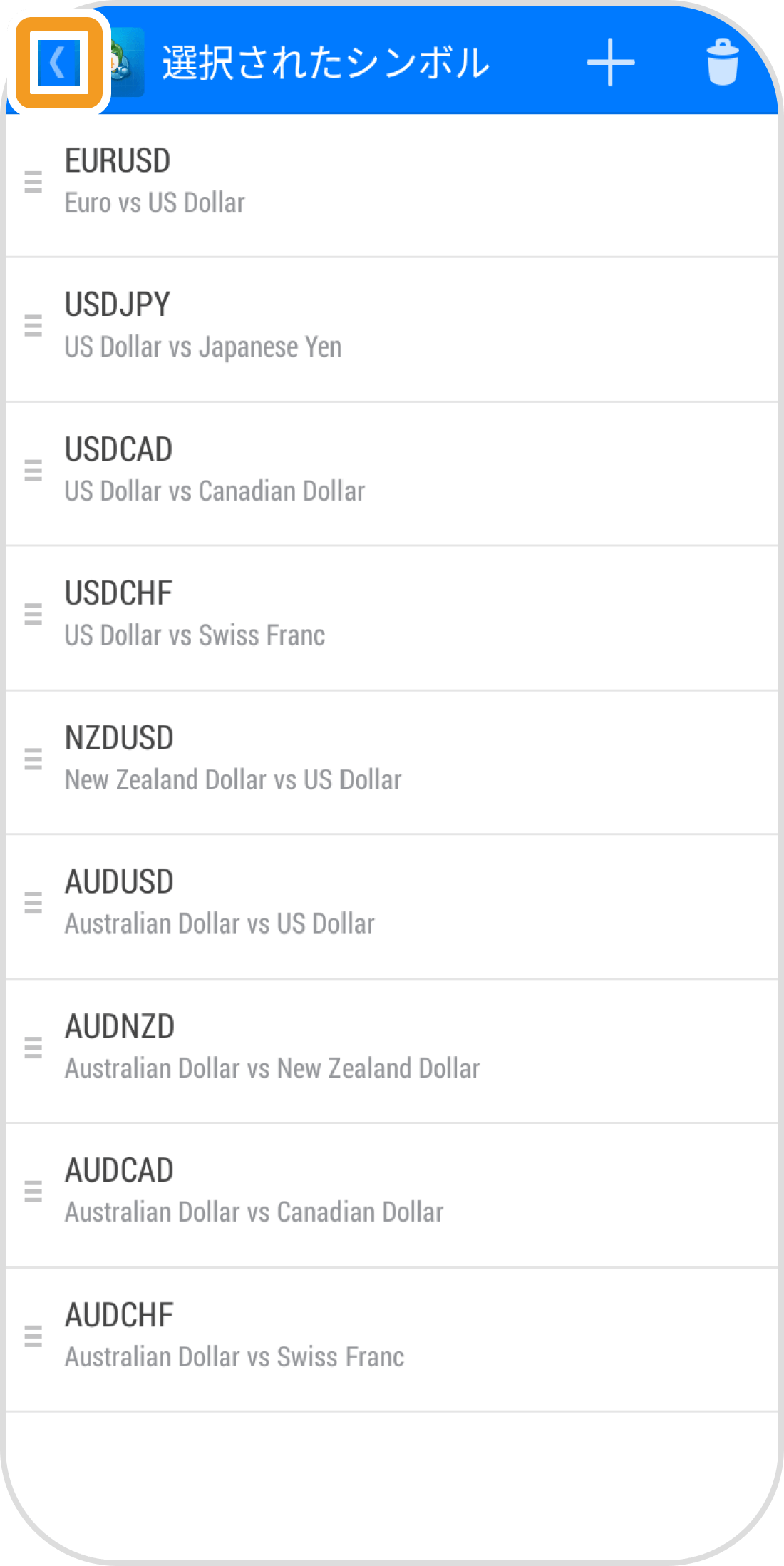784x1566 pixels.
Task: Choose the USDCAD list item
Action: pos(392,471)
